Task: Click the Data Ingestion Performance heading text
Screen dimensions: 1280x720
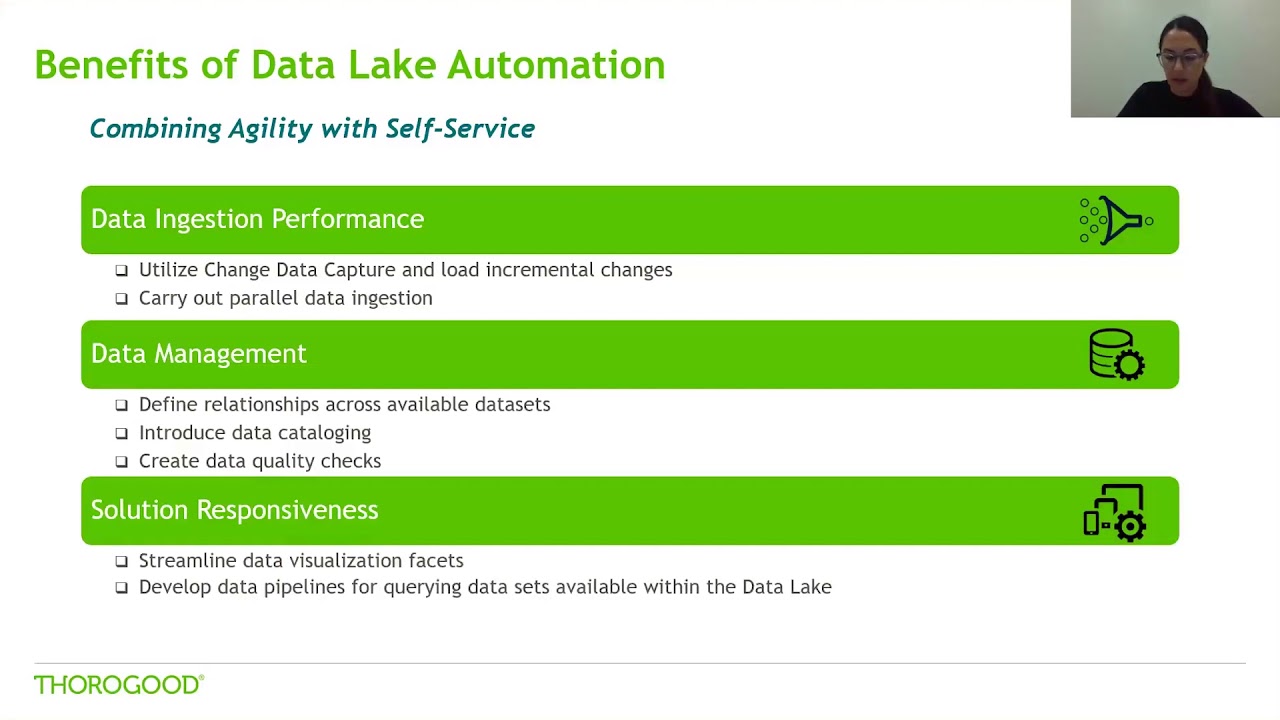Action: 257,219
